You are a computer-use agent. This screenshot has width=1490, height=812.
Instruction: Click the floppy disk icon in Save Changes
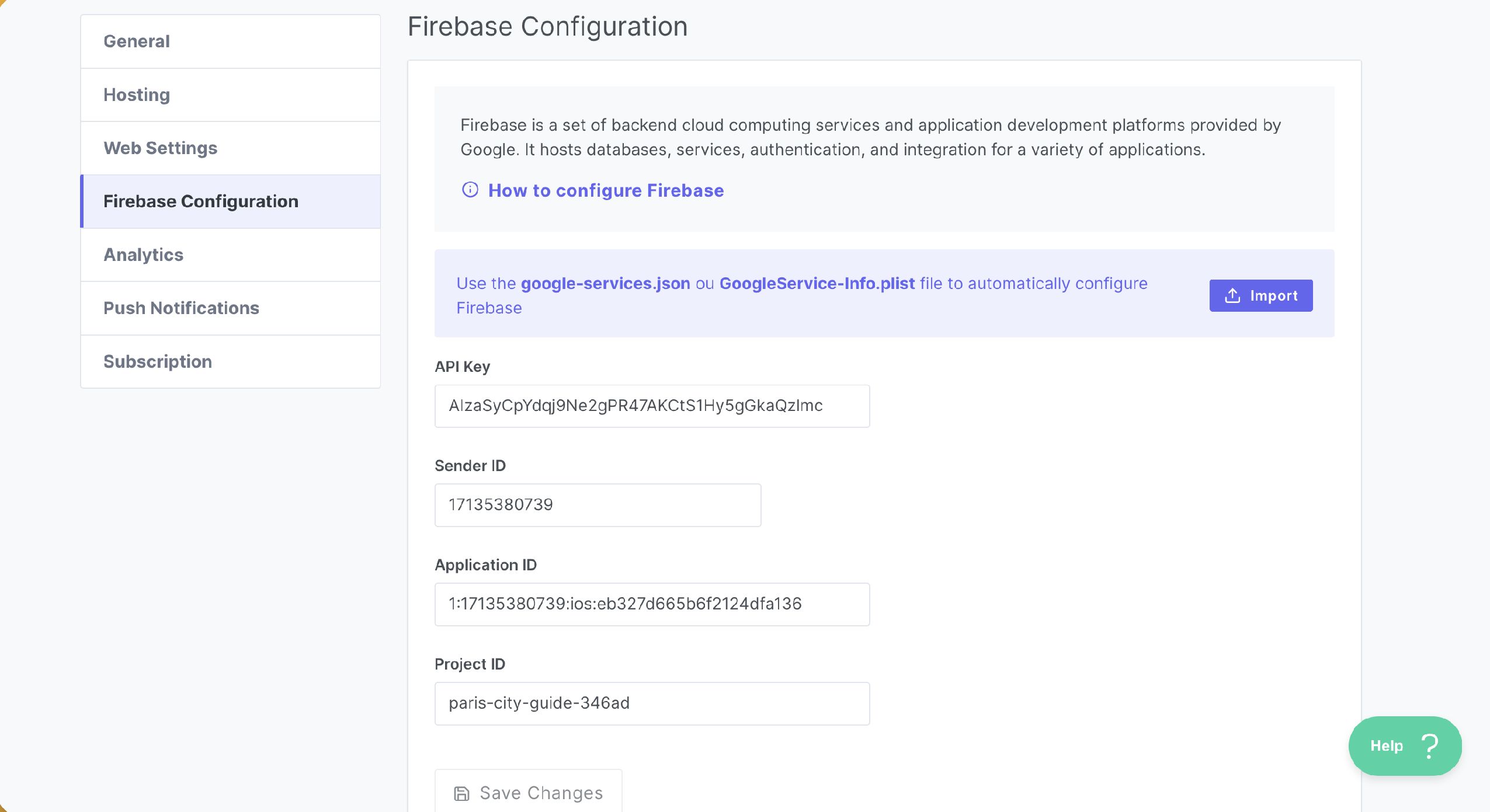click(461, 793)
